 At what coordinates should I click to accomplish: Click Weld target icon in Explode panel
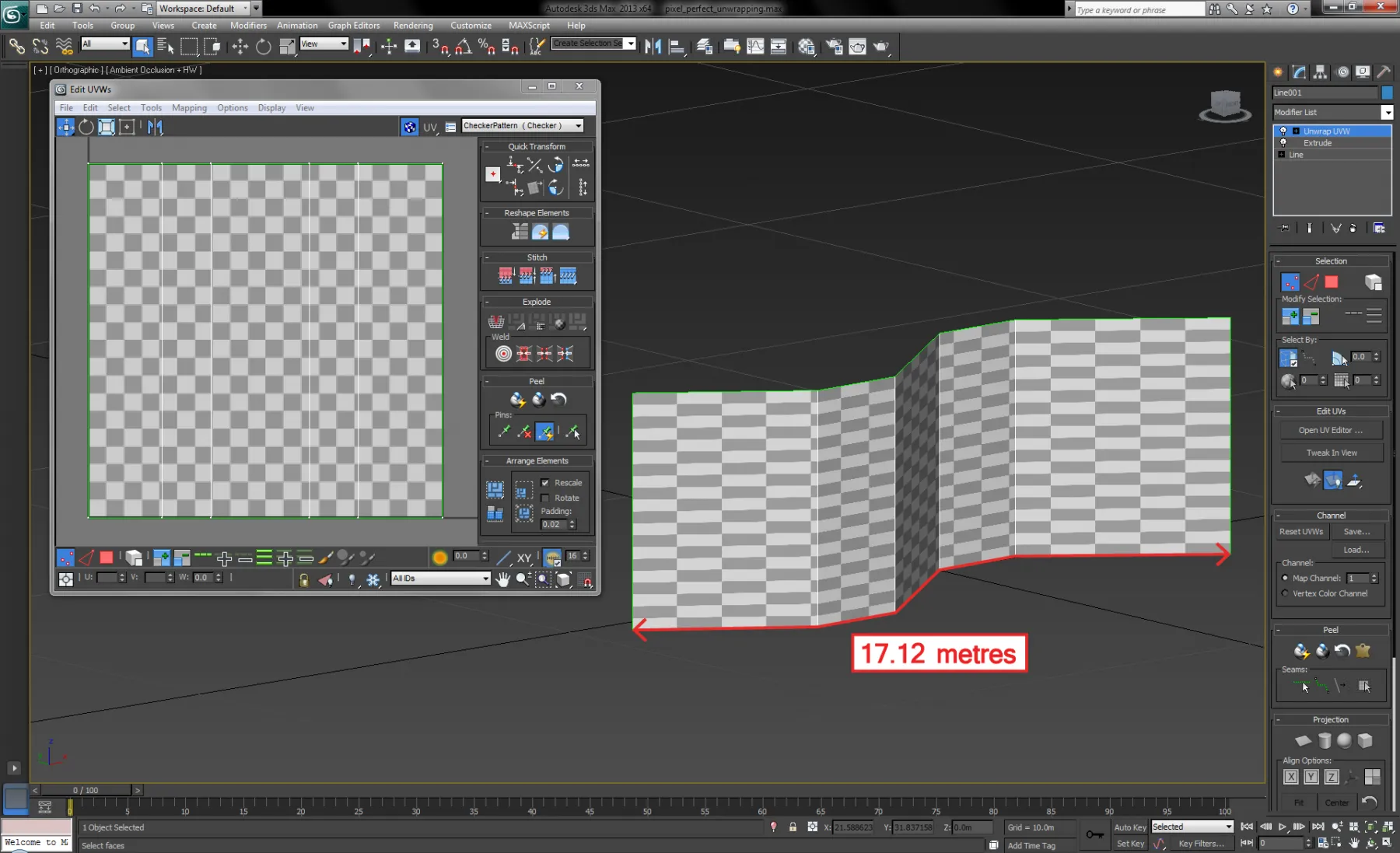point(503,354)
